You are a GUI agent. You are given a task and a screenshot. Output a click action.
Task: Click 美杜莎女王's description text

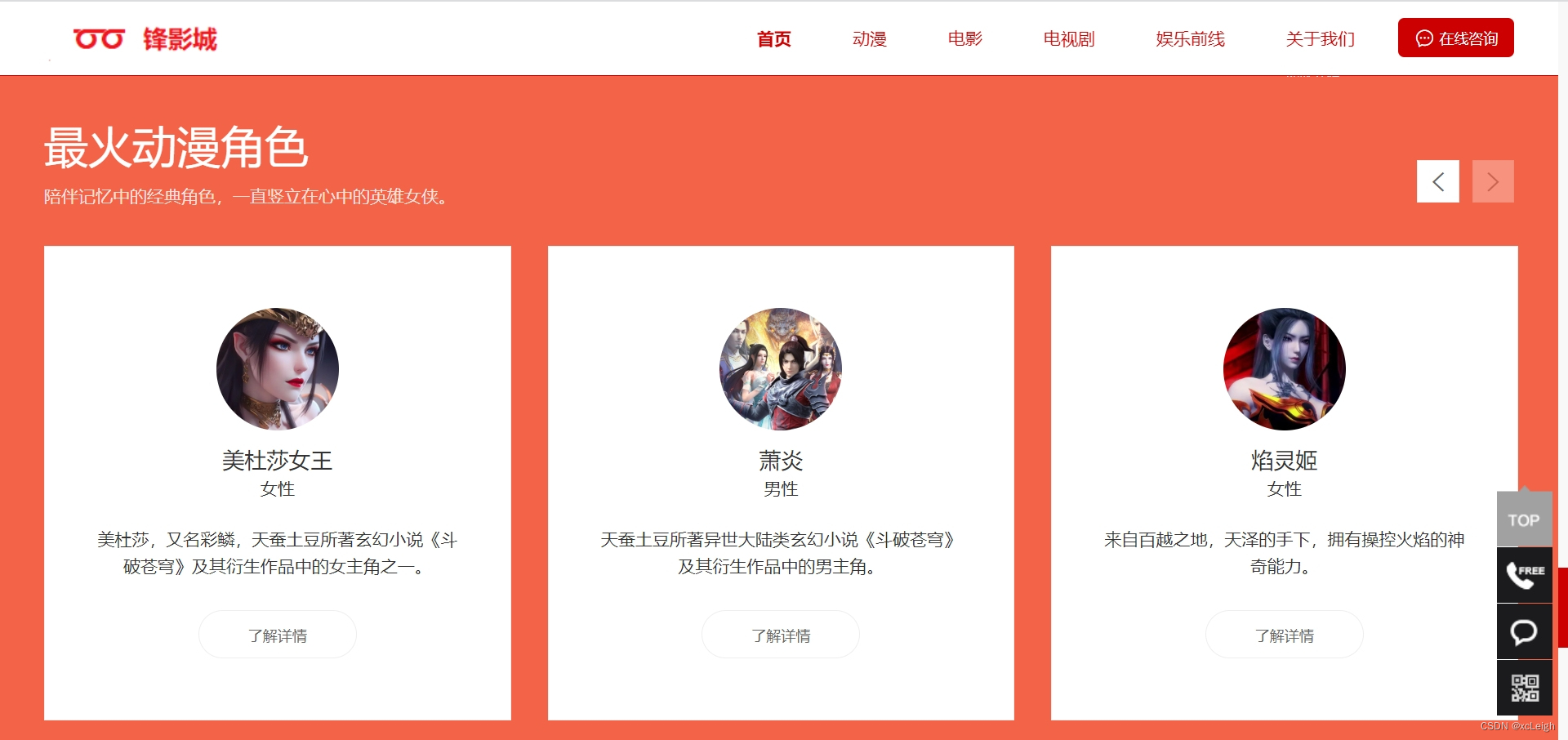point(278,553)
